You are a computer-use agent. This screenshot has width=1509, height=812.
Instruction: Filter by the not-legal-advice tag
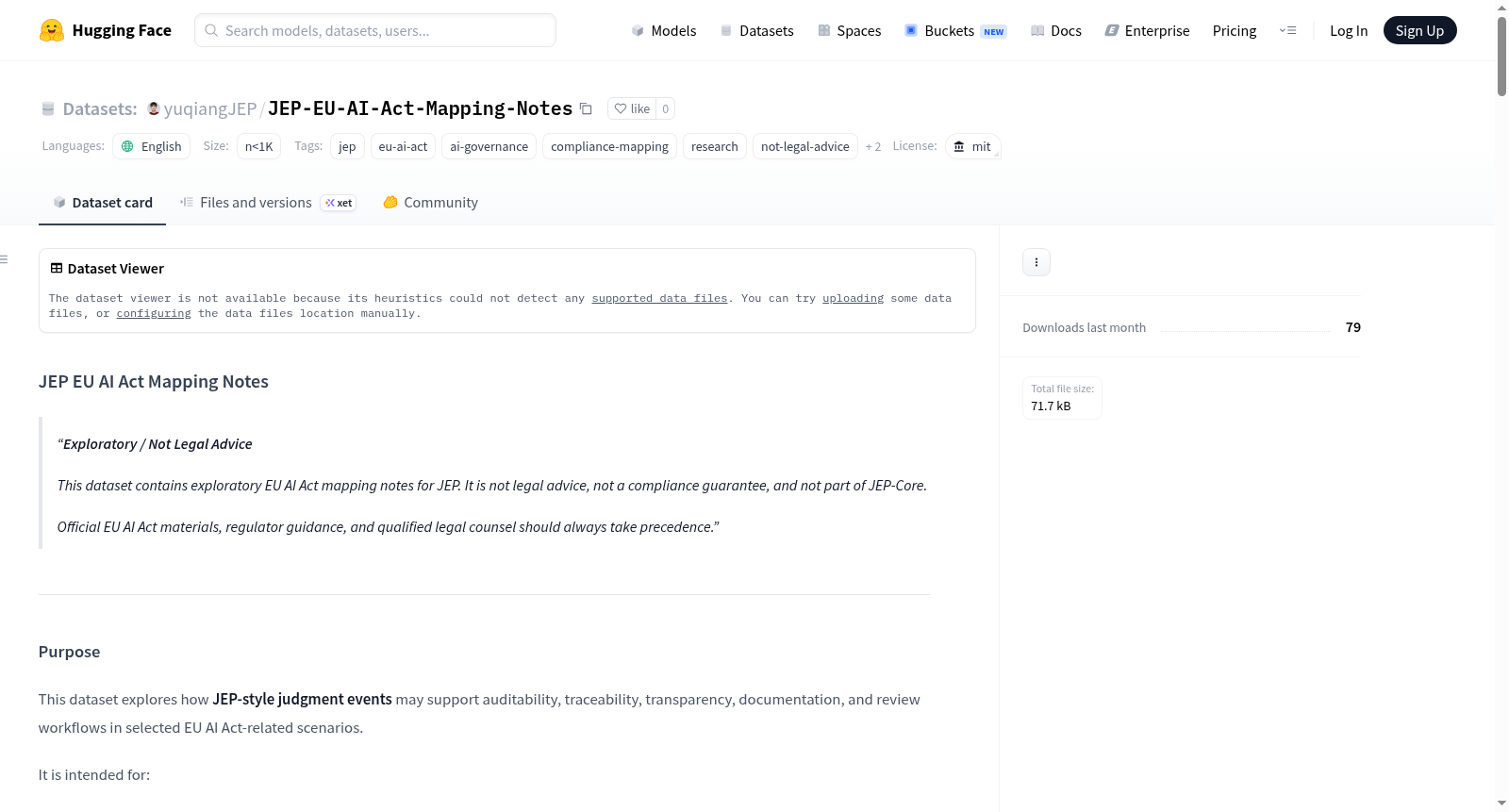click(x=805, y=146)
